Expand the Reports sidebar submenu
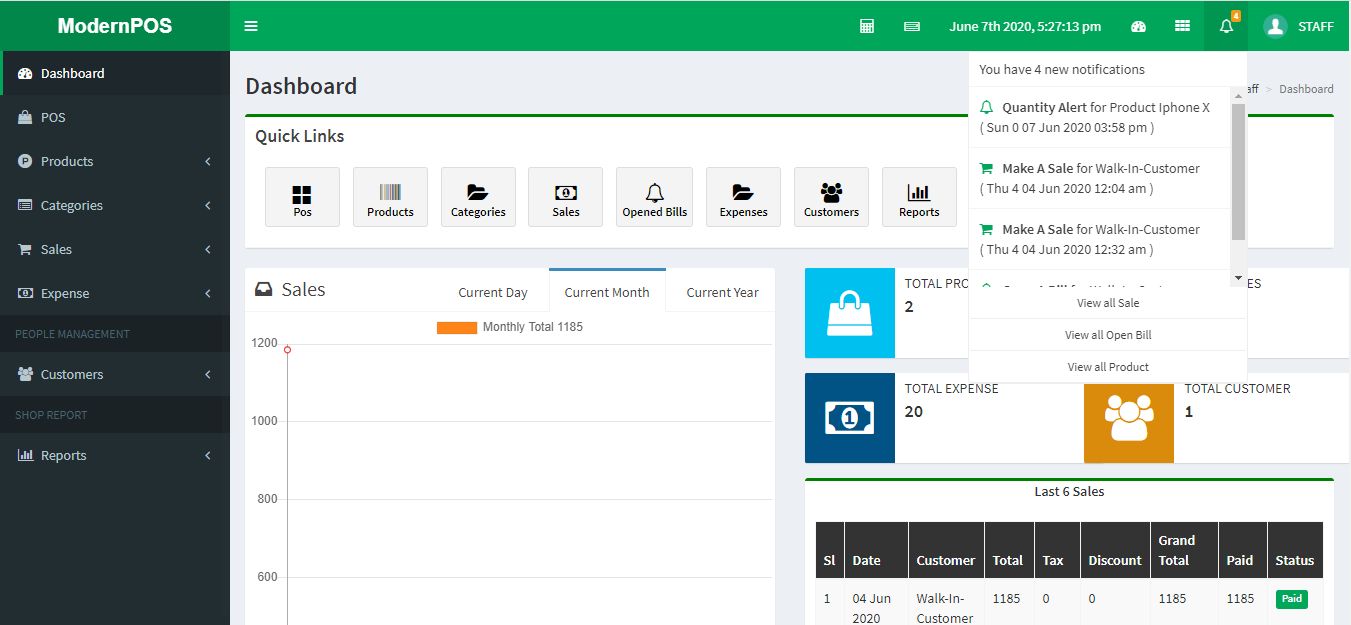Screen dimensions: 1351x625 point(115,455)
